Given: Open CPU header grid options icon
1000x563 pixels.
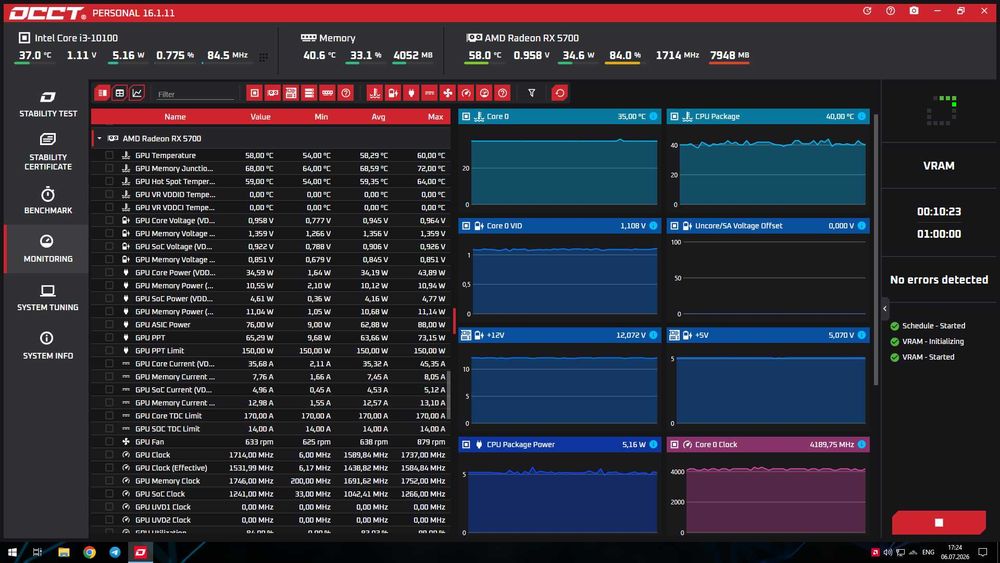Looking at the screenshot, I should click(263, 57).
